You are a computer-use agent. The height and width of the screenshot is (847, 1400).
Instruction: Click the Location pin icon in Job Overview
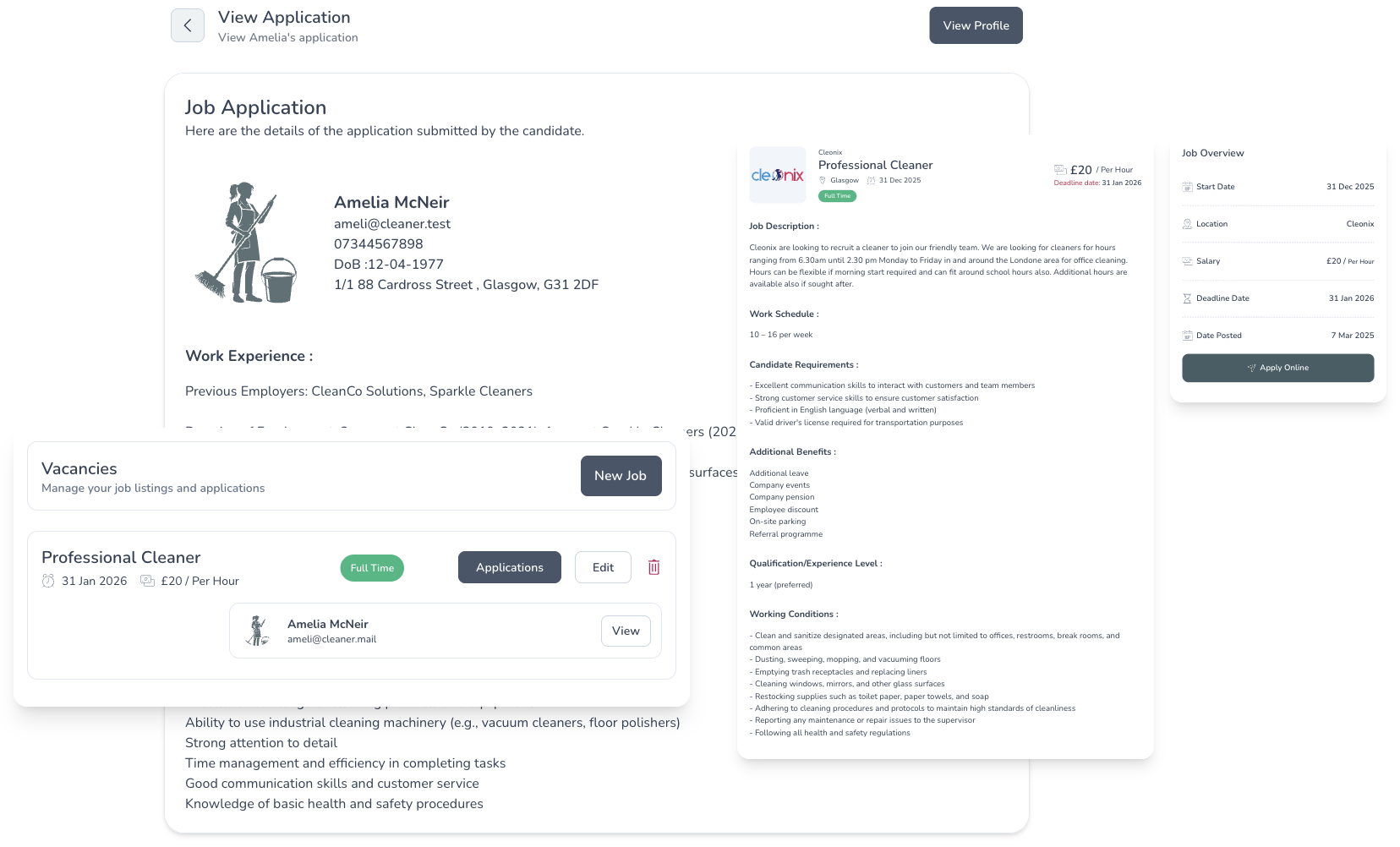pos(1187,224)
